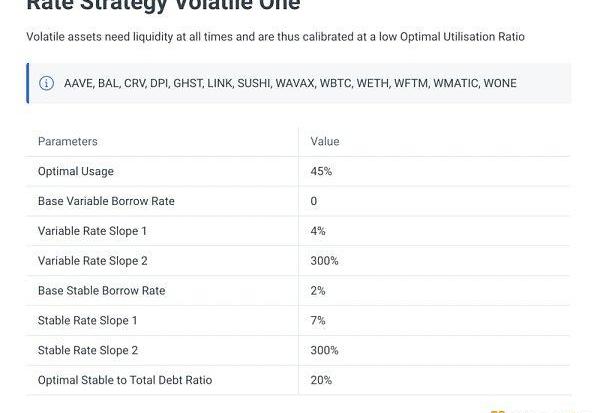Click the Value column header
This screenshot has width=600, height=413.
(x=325, y=142)
